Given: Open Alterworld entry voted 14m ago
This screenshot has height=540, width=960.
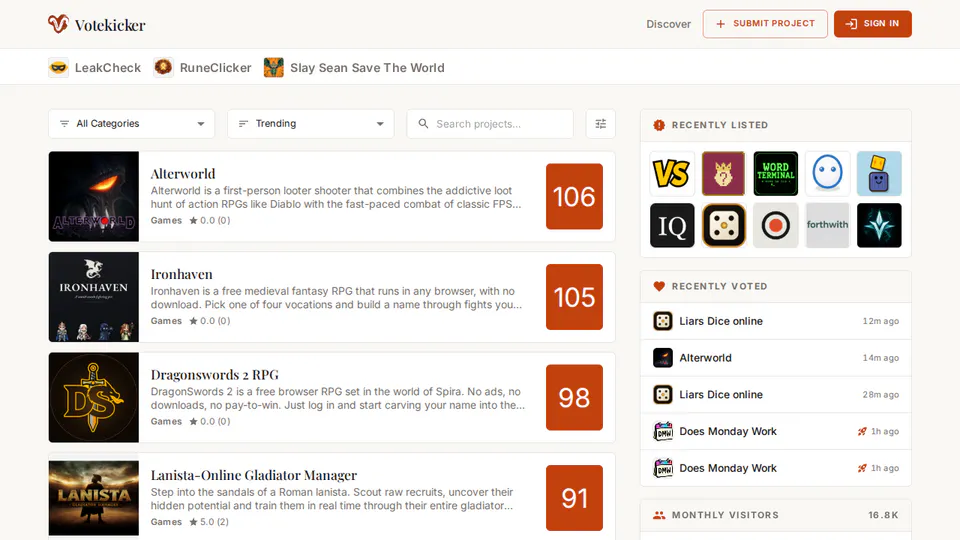Looking at the screenshot, I should pyautogui.click(x=776, y=358).
